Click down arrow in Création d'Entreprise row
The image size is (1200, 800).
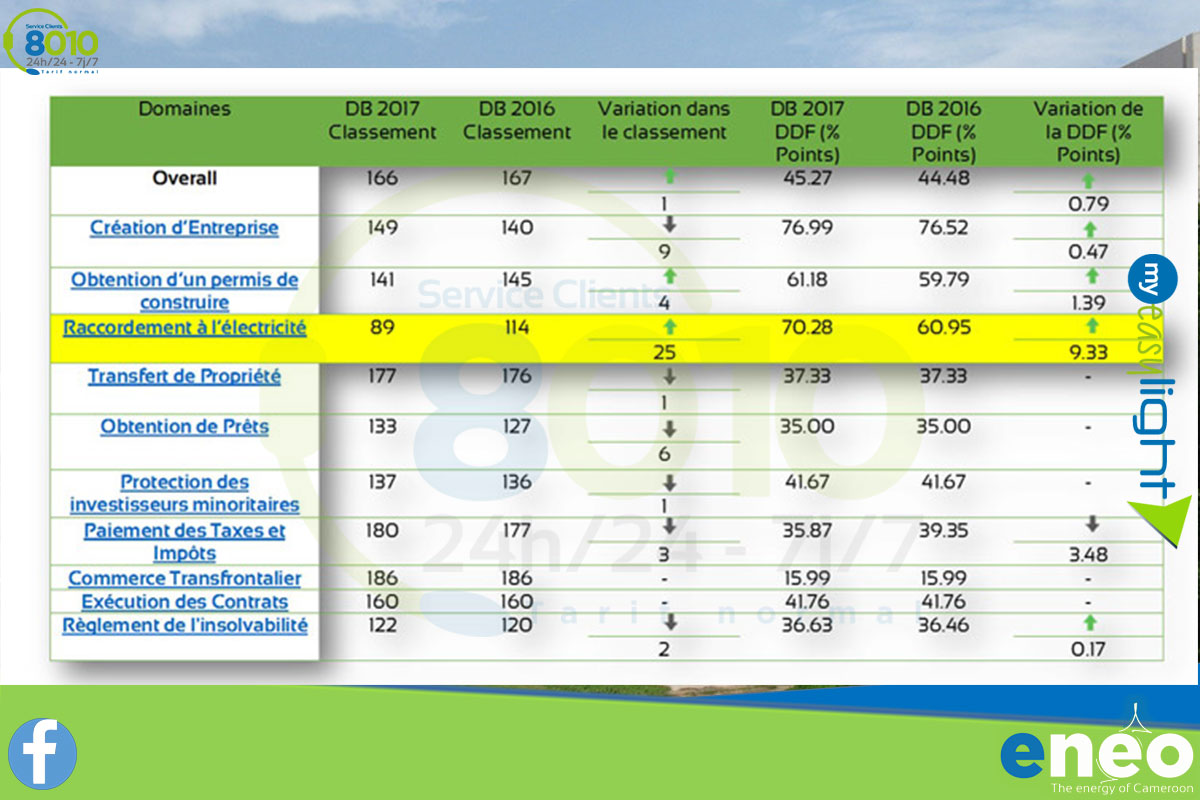pos(669,227)
